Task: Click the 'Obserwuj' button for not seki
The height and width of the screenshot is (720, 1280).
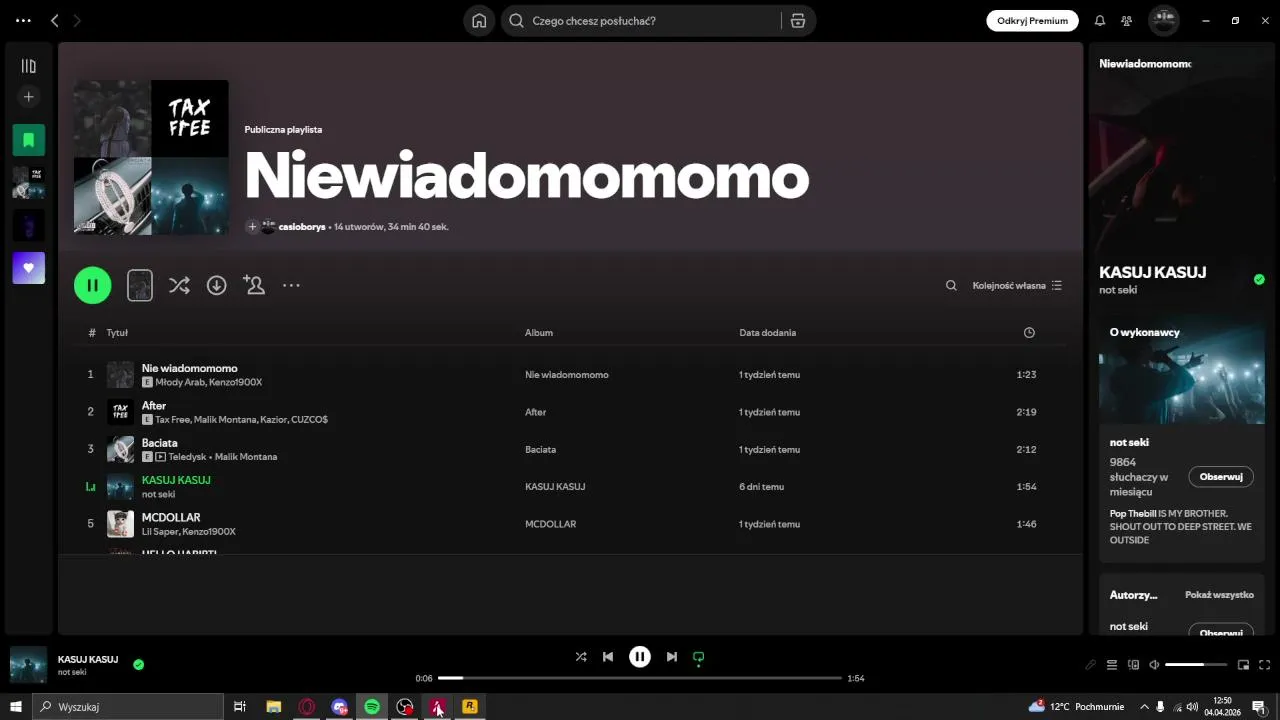Action: (1220, 477)
